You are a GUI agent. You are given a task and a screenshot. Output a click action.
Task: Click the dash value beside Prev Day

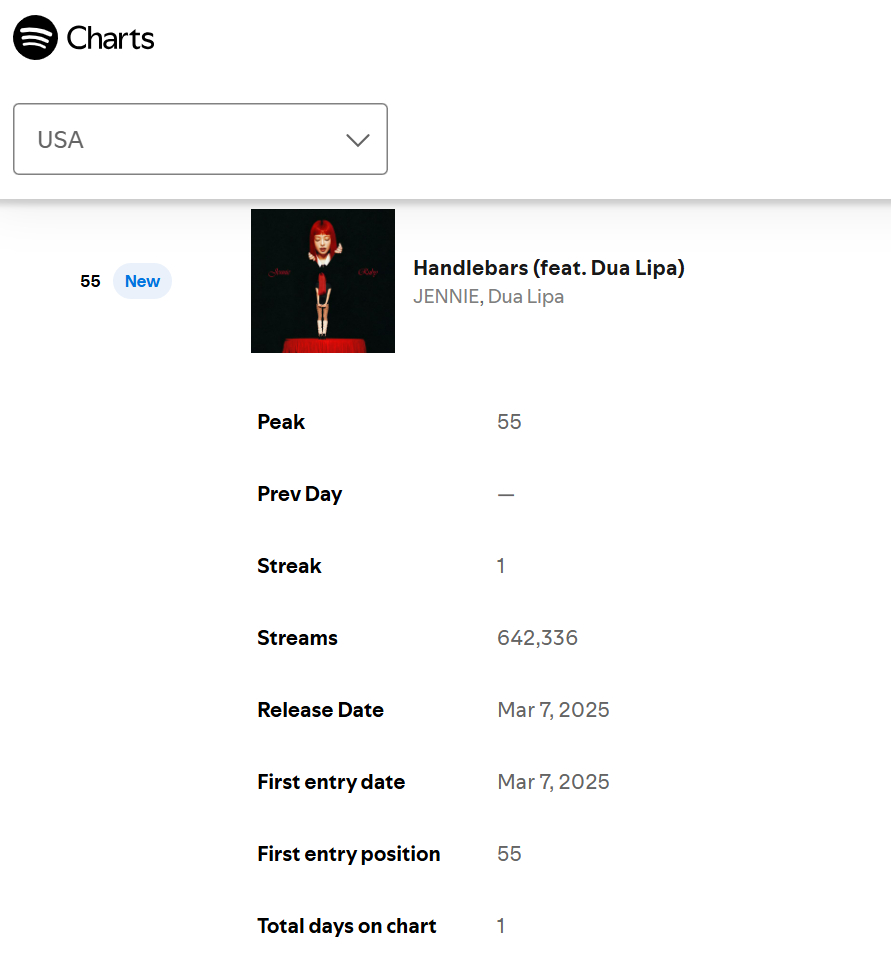(x=506, y=494)
